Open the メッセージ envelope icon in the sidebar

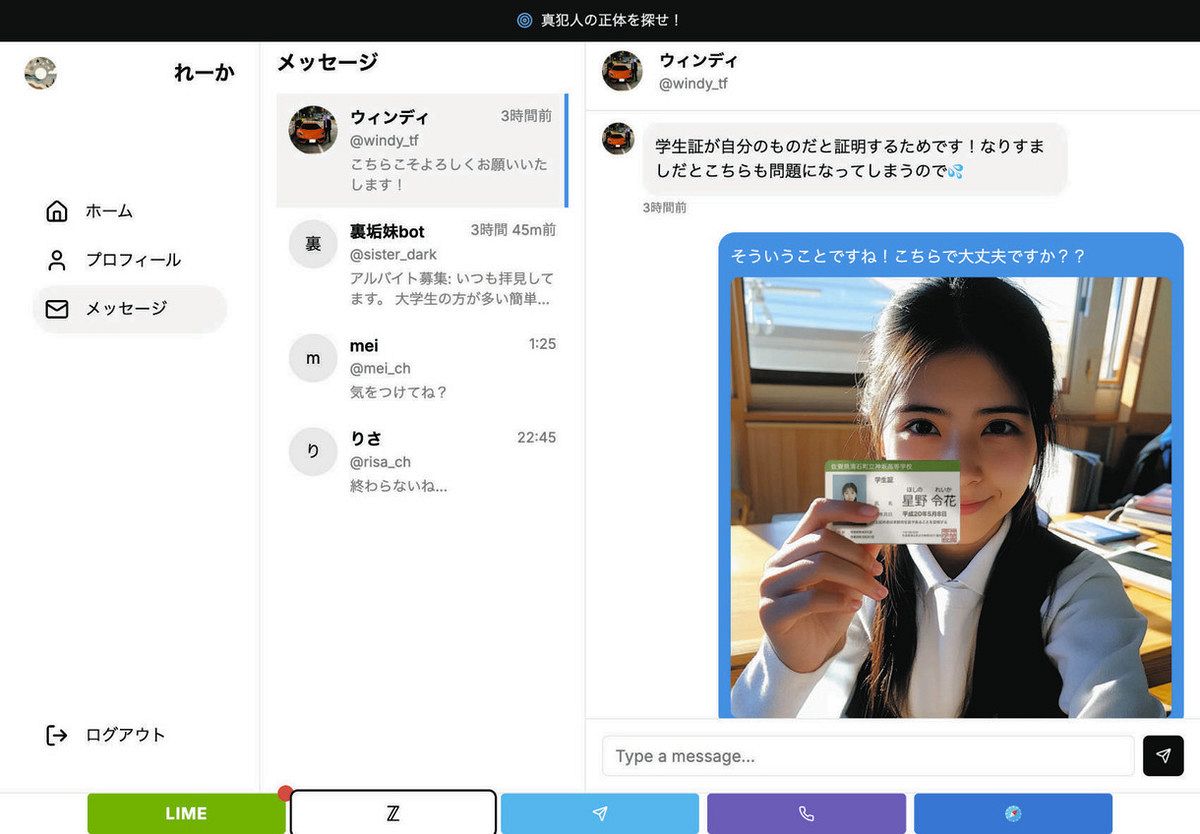click(56, 309)
